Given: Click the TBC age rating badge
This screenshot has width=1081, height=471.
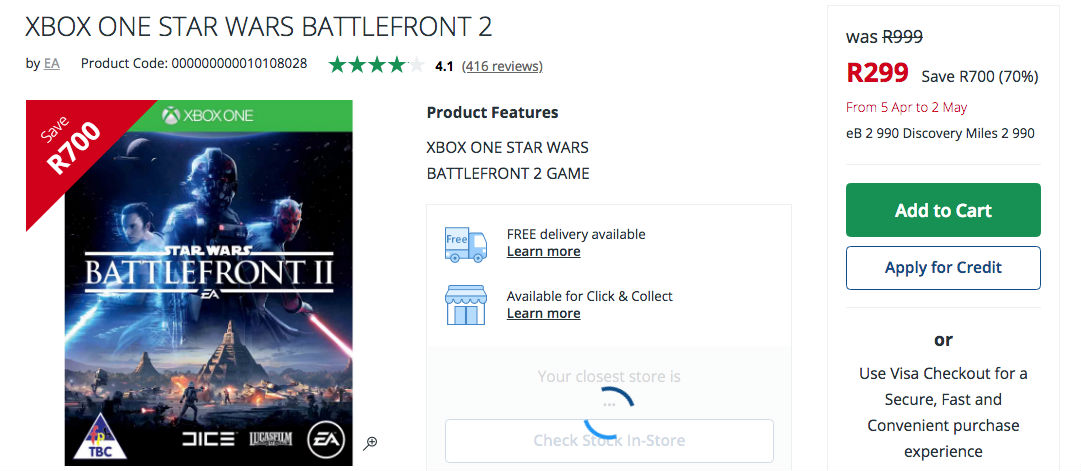Looking at the screenshot, I should pyautogui.click(x=99, y=442).
